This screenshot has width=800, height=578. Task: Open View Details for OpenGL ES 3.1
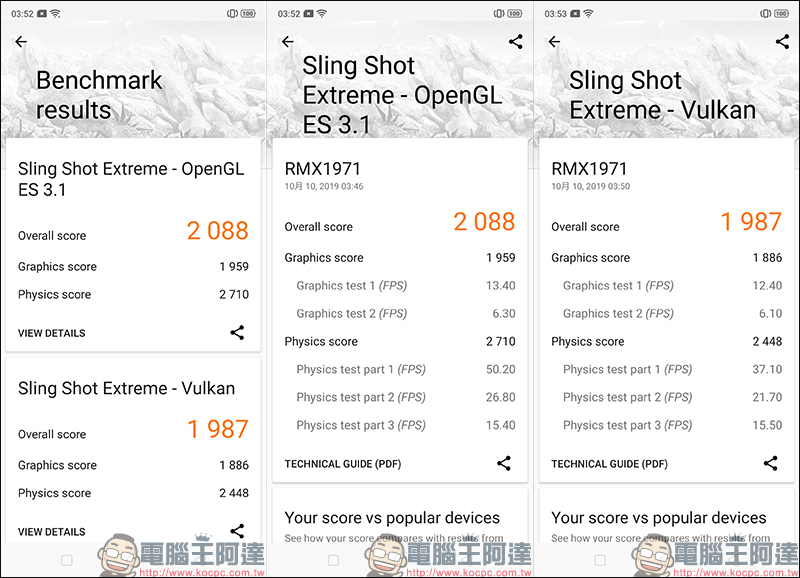tap(52, 333)
